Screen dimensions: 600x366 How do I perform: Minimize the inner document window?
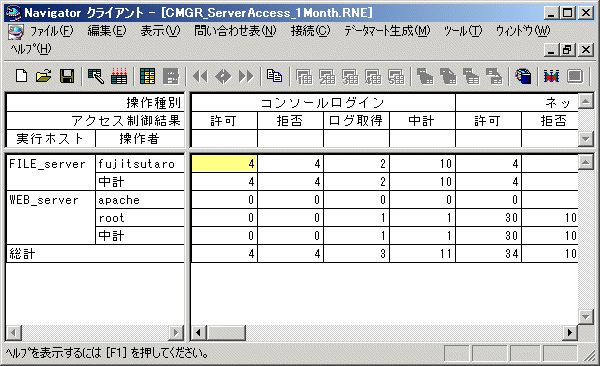(551, 50)
